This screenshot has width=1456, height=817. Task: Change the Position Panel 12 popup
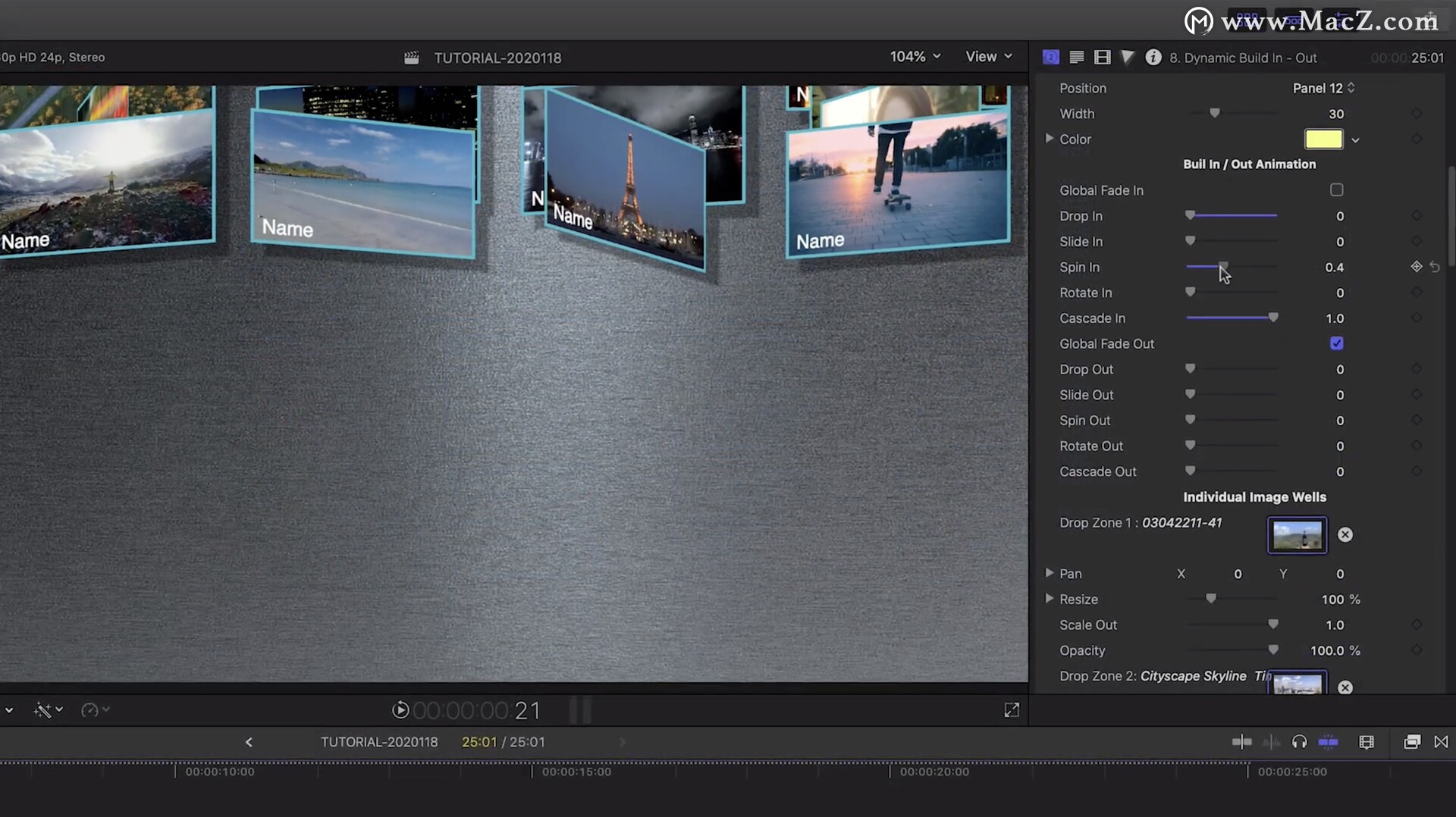pos(1324,88)
